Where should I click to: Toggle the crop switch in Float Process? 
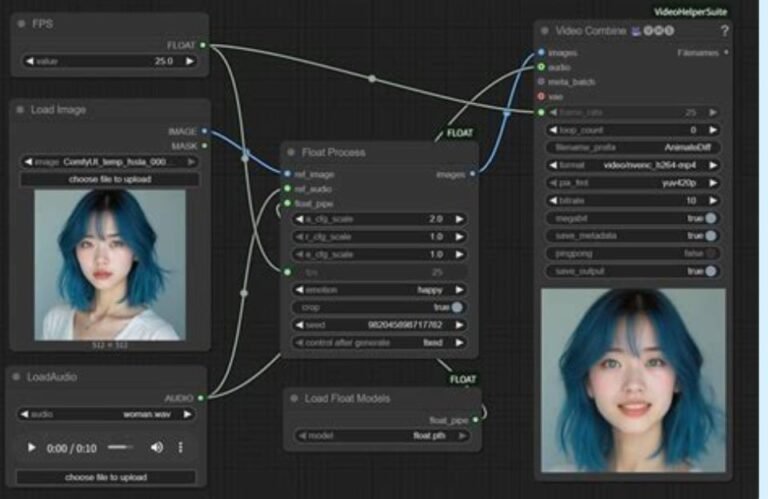click(x=456, y=307)
